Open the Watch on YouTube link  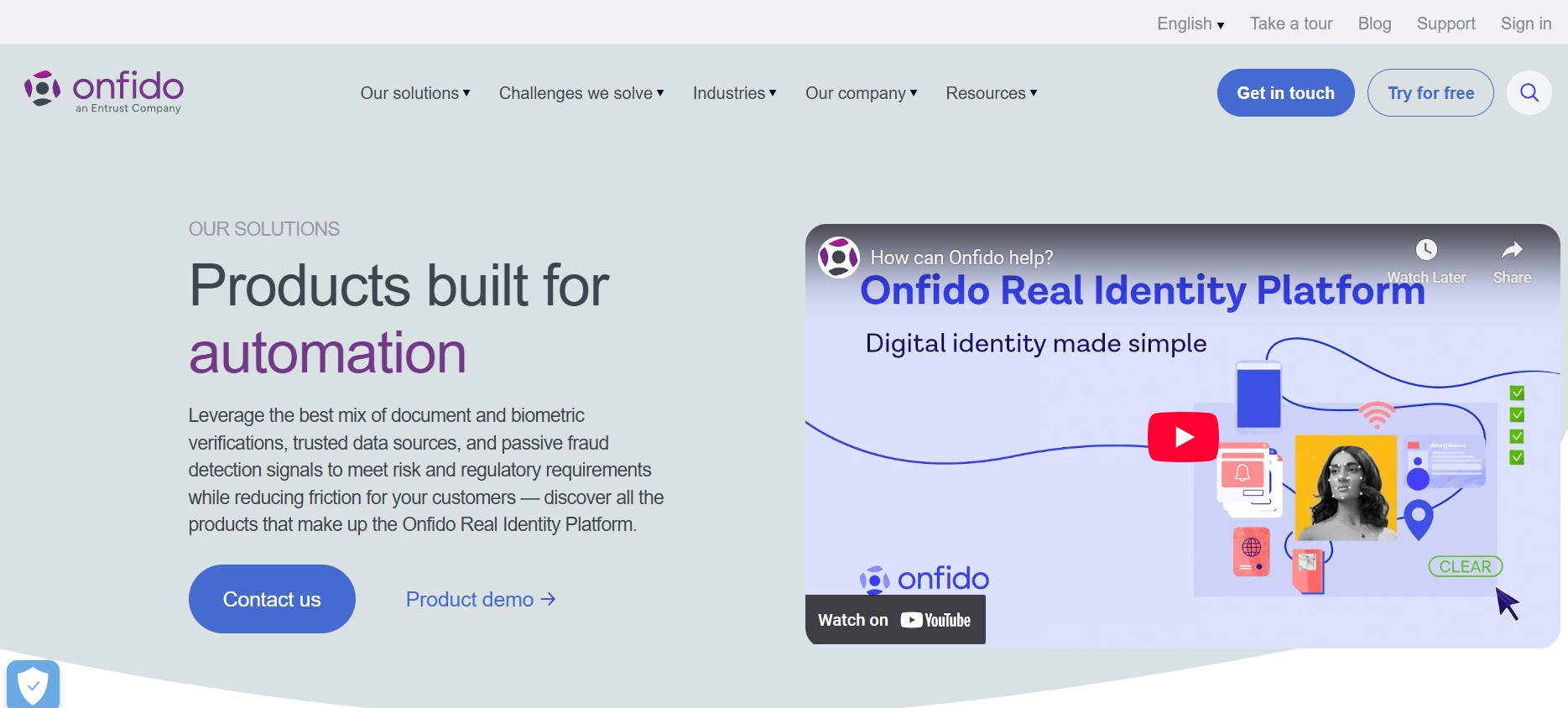click(895, 620)
